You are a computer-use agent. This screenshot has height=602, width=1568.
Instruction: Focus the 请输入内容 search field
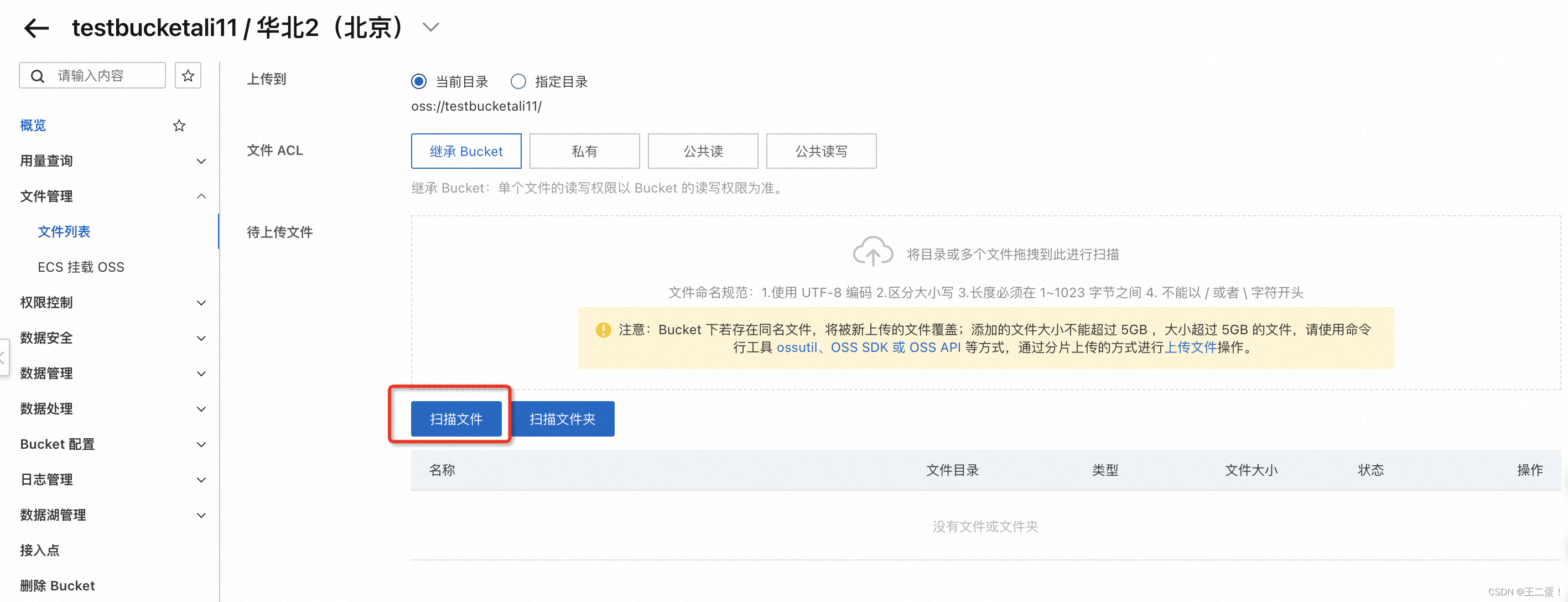(x=92, y=75)
